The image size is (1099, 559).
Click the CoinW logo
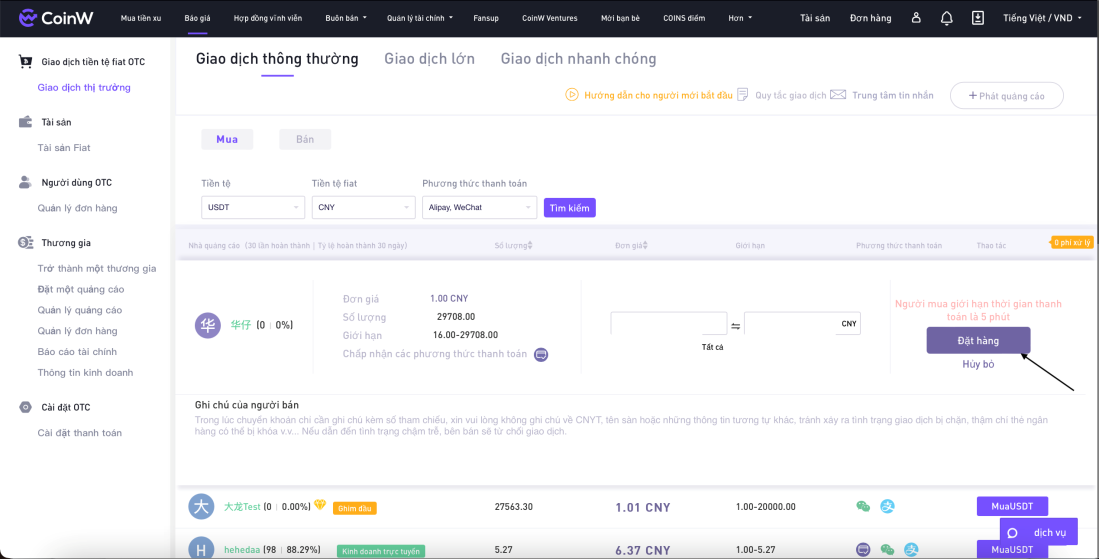57,18
